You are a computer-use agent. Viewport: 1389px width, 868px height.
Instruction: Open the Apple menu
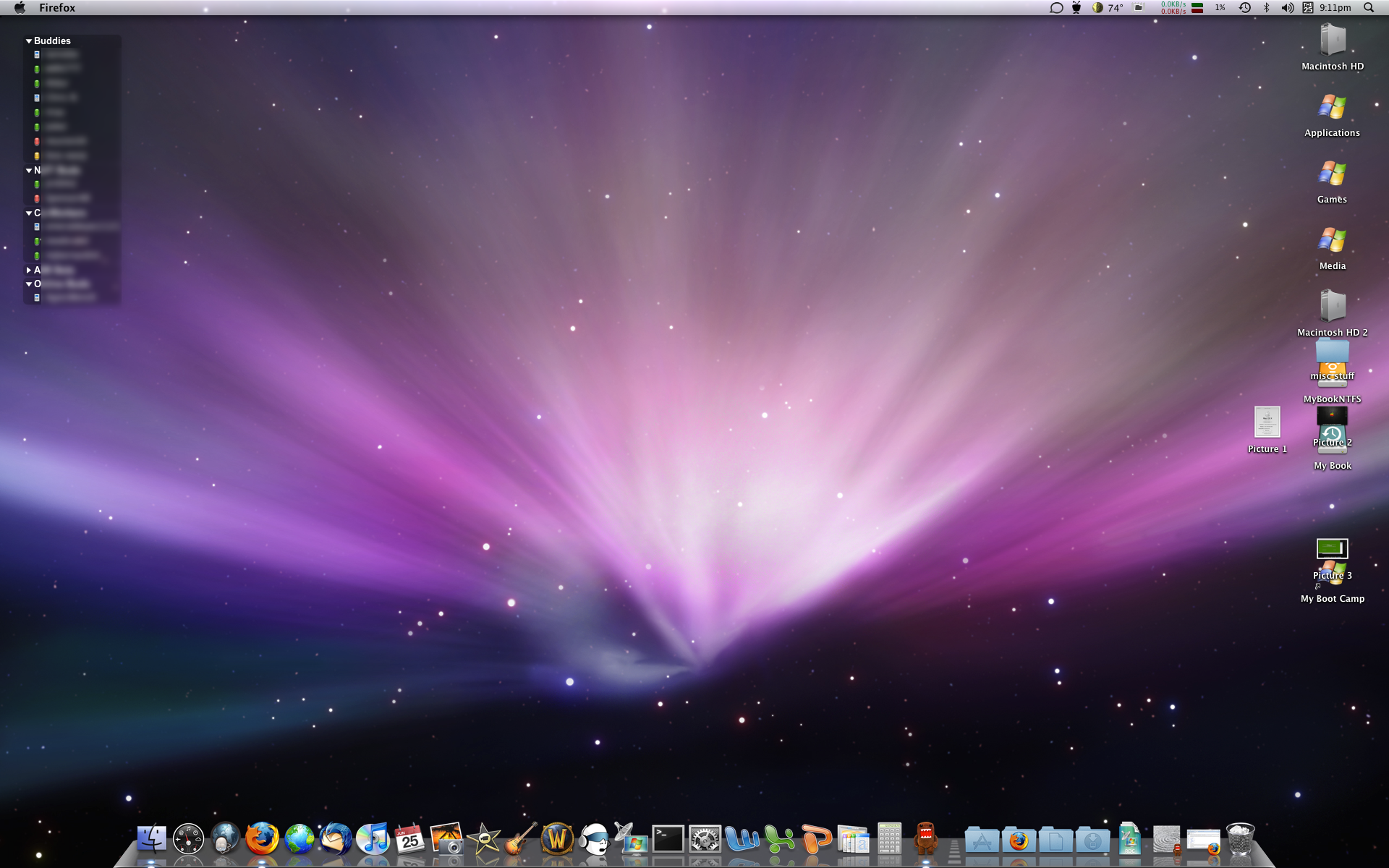20,8
